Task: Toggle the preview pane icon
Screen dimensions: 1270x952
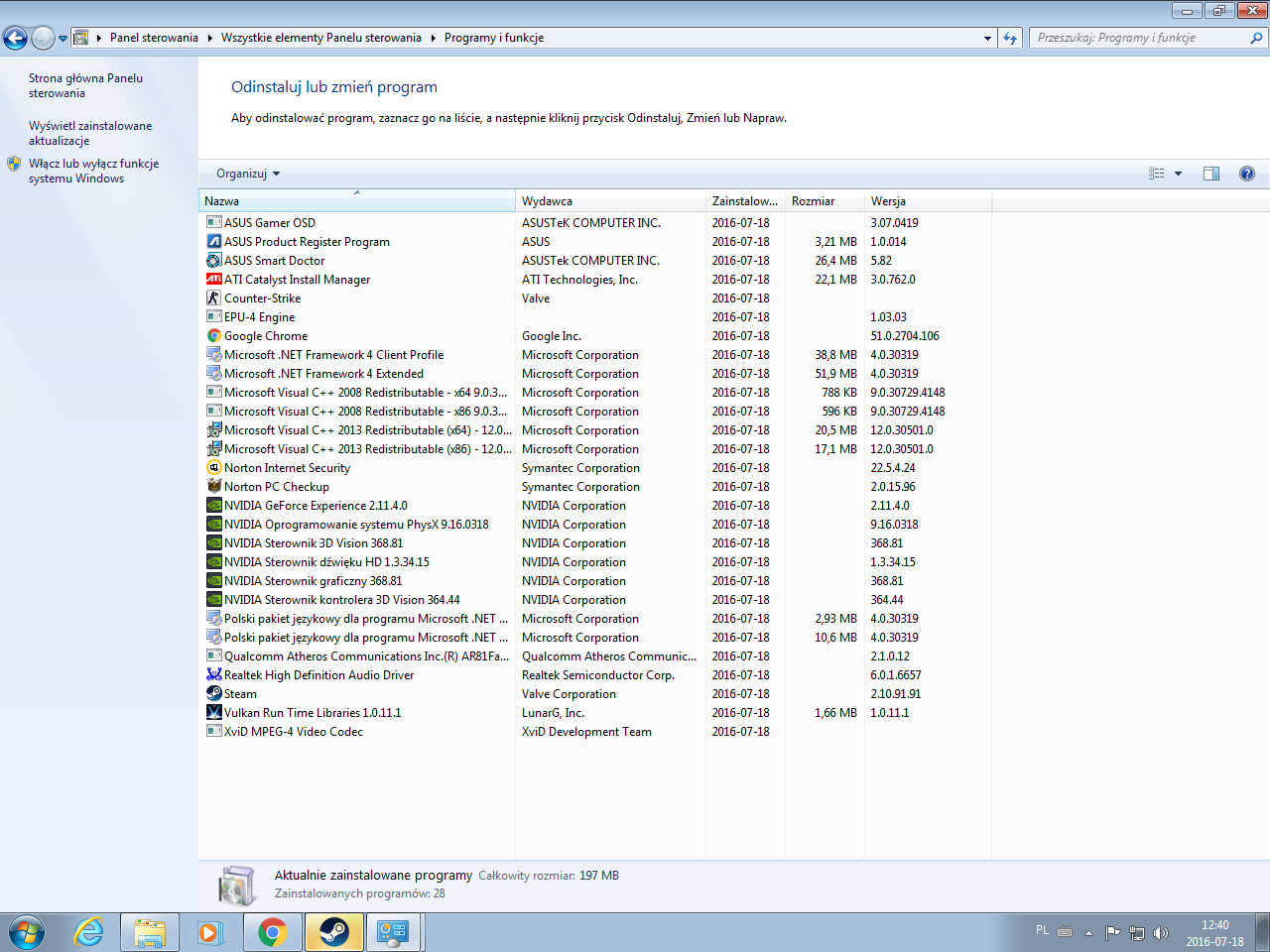Action: pos(1211,174)
